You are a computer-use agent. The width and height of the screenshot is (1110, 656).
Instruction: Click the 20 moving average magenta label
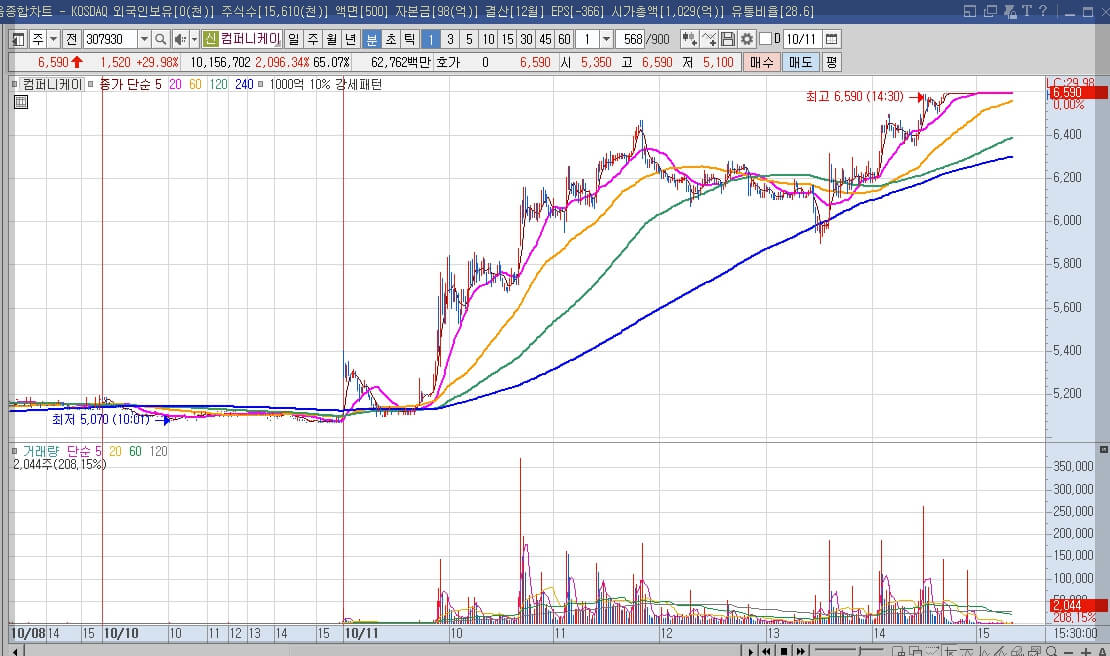tap(175, 84)
